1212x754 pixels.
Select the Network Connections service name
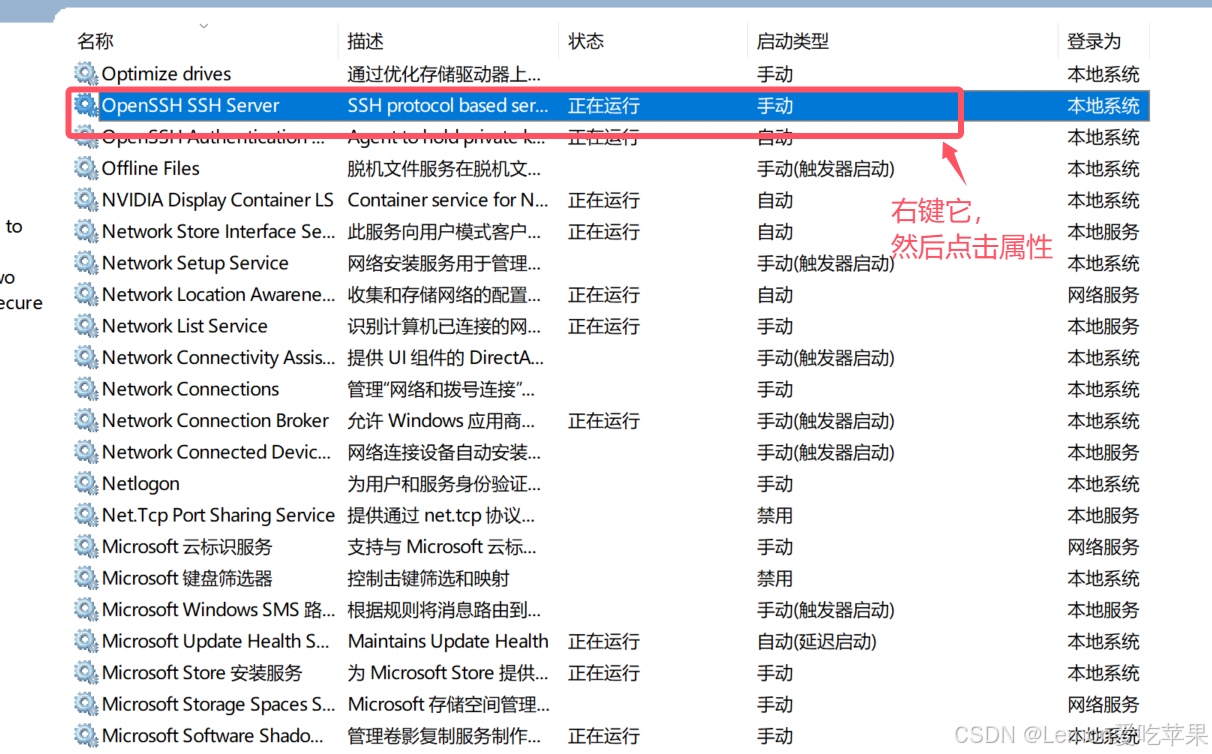coord(191,389)
